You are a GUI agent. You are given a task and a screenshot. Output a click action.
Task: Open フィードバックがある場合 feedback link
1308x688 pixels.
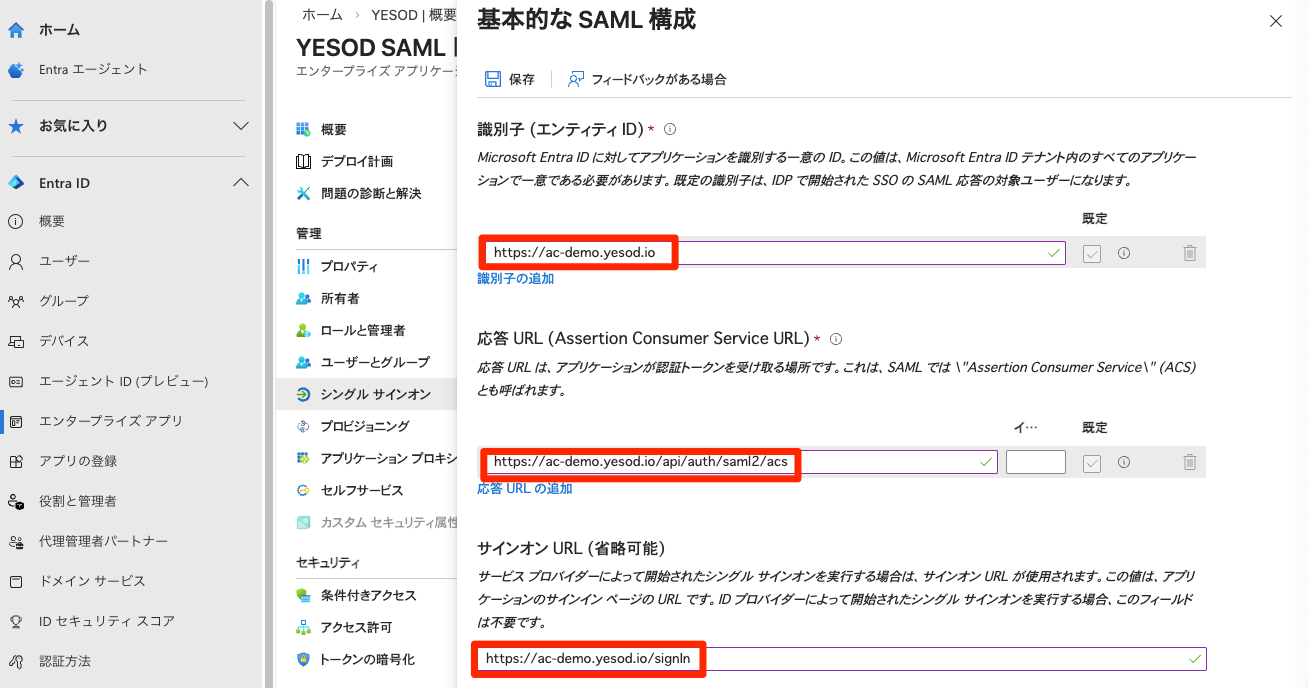tap(647, 79)
